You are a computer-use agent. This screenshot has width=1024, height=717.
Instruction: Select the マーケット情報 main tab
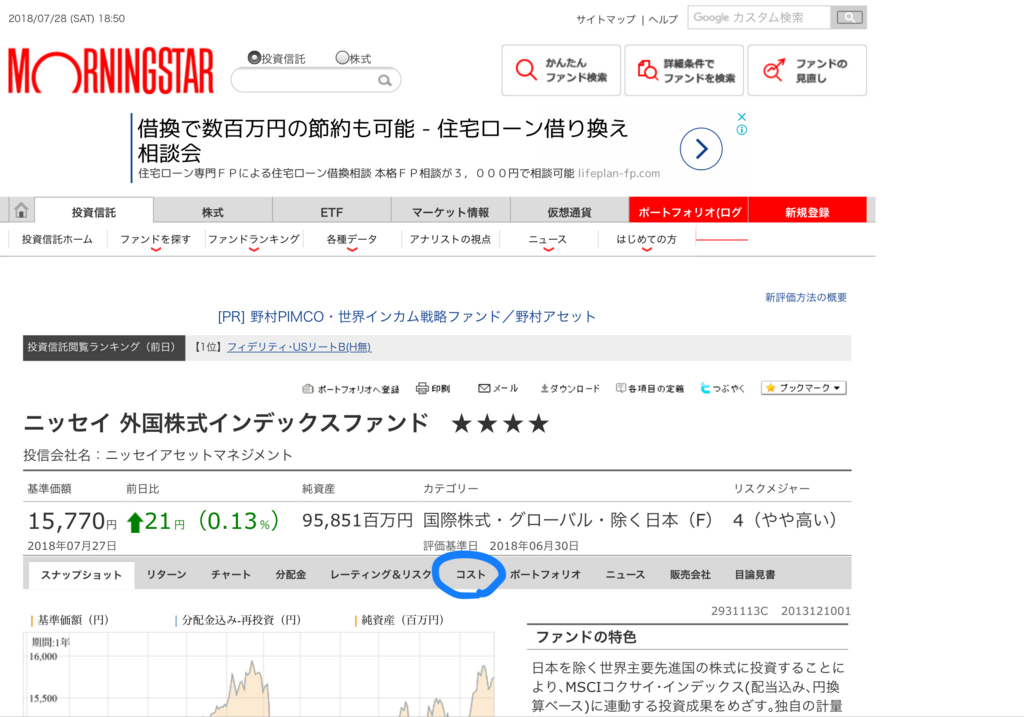(x=451, y=212)
